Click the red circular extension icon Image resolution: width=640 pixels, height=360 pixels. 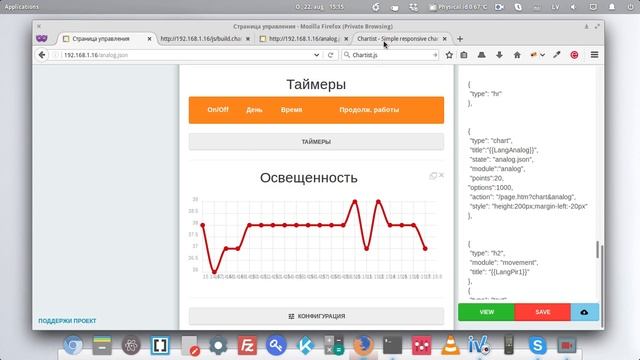pyautogui.click(x=574, y=55)
